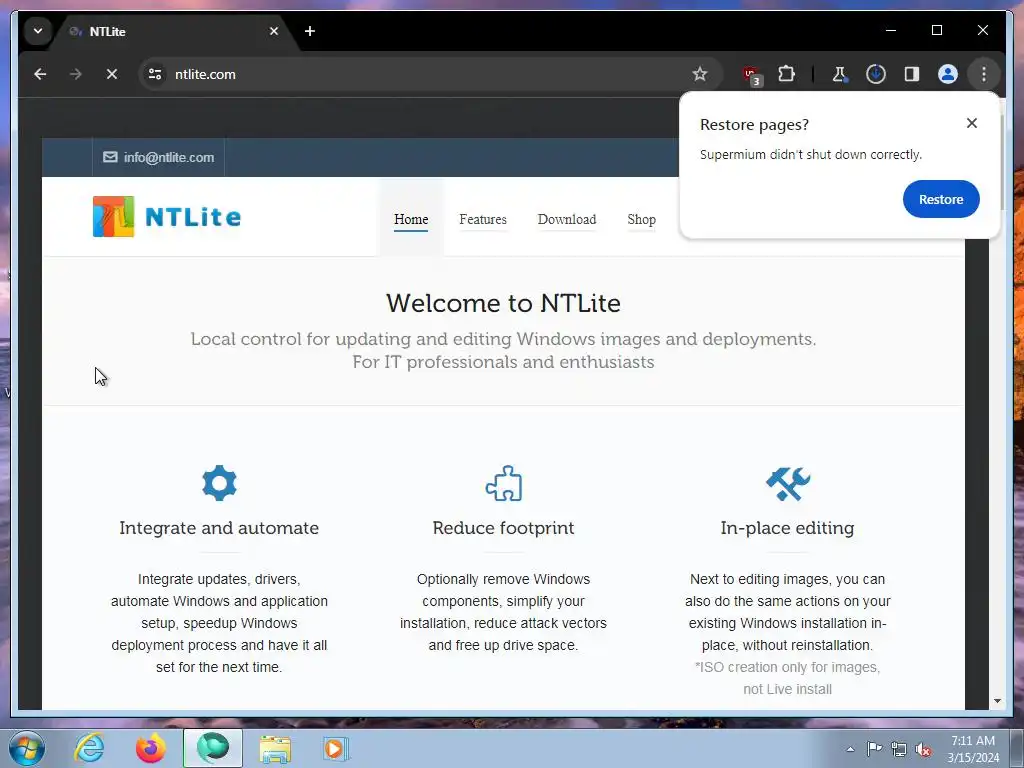1024x768 pixels.
Task: Expand the tab search dropdown
Action: click(38, 31)
